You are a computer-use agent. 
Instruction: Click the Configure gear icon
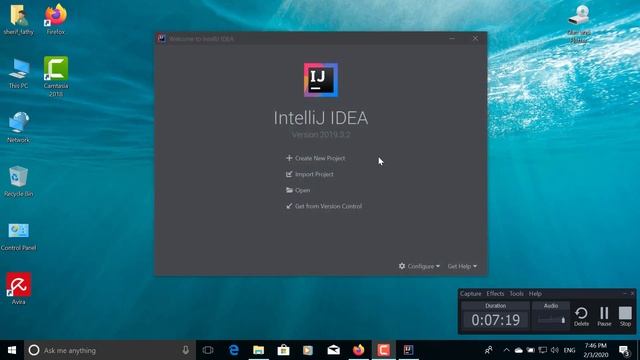coord(402,266)
